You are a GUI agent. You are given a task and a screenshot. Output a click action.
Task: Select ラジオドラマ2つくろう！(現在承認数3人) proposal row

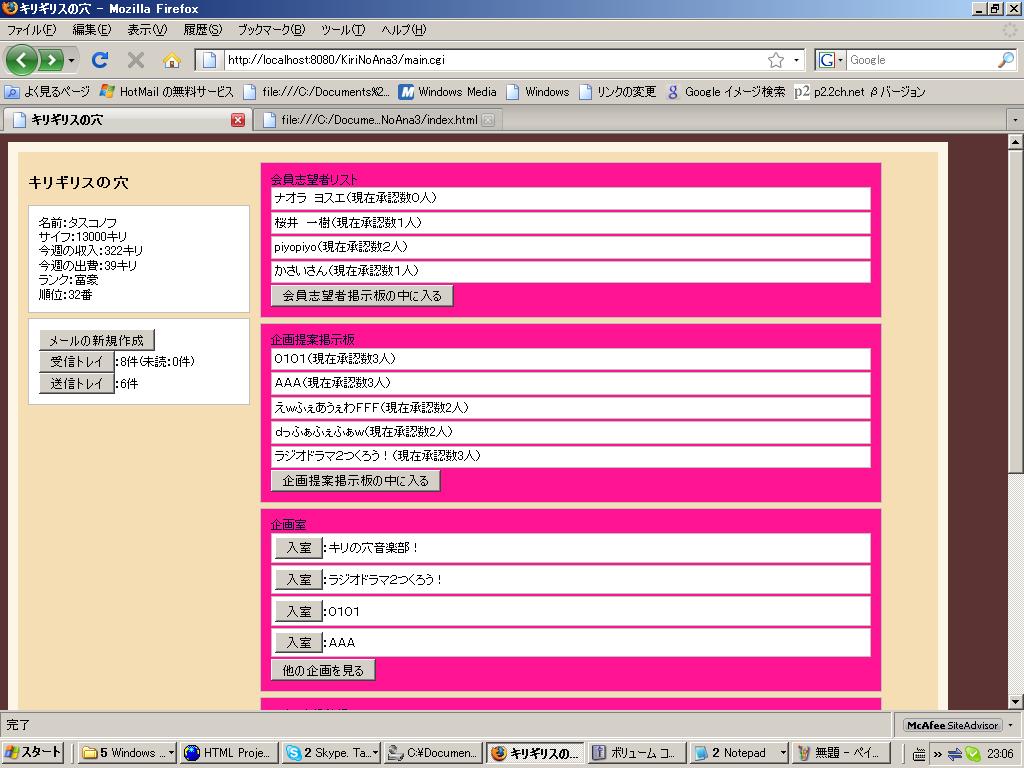click(x=571, y=456)
